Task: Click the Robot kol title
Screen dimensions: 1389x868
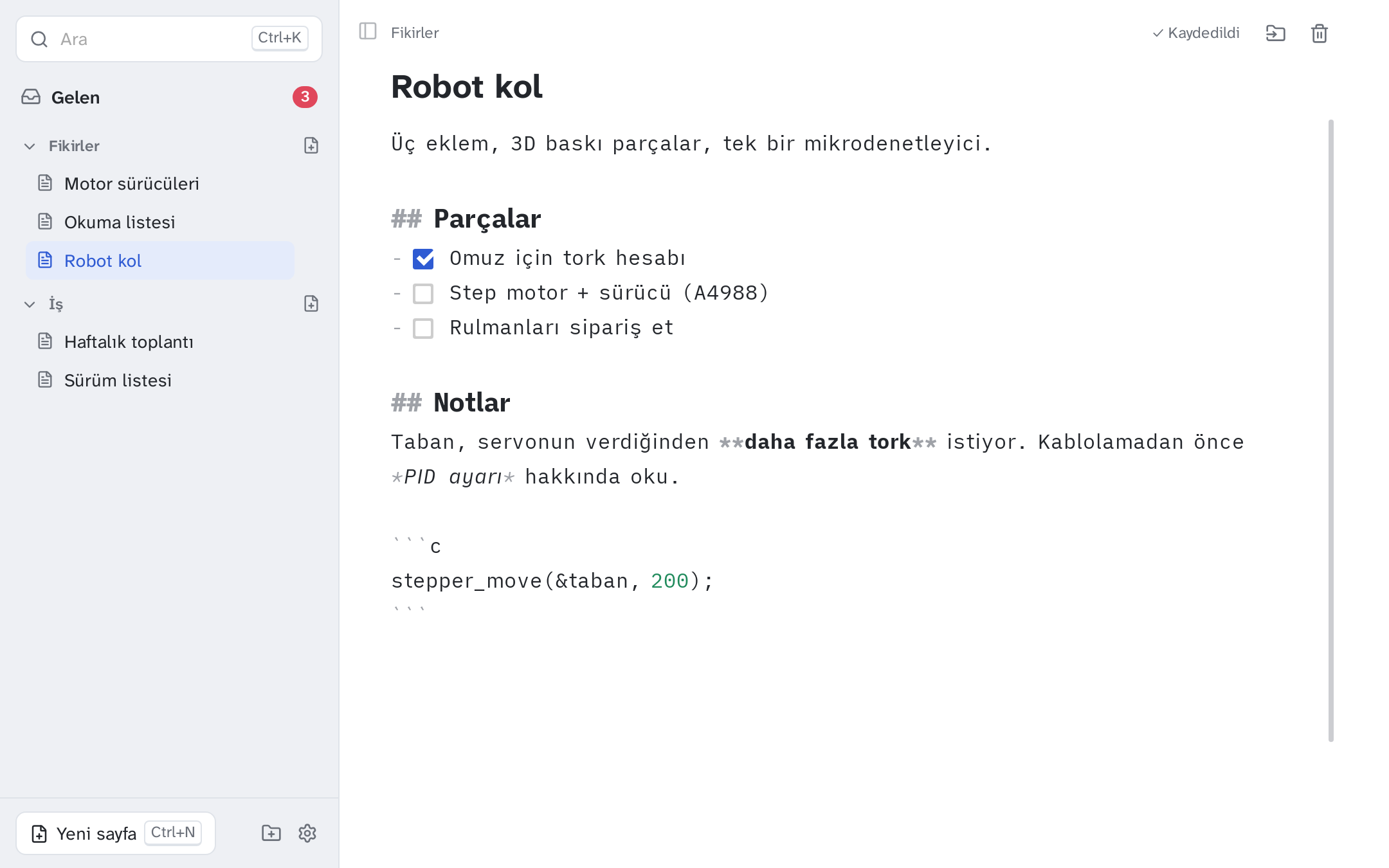Action: pos(467,87)
